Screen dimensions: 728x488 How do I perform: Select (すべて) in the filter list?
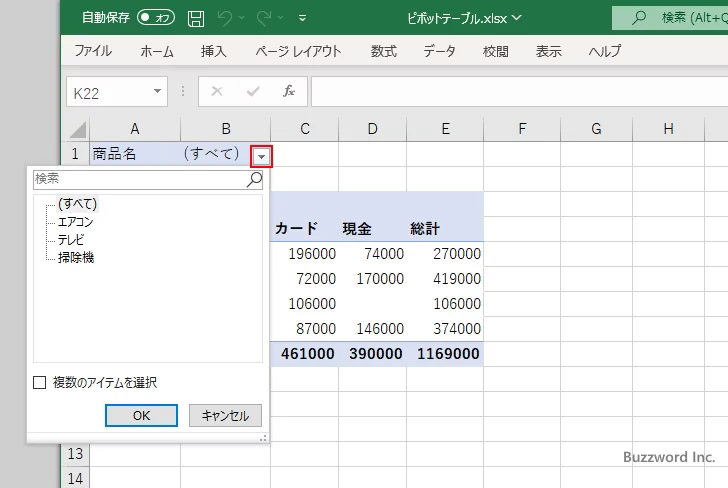77,204
